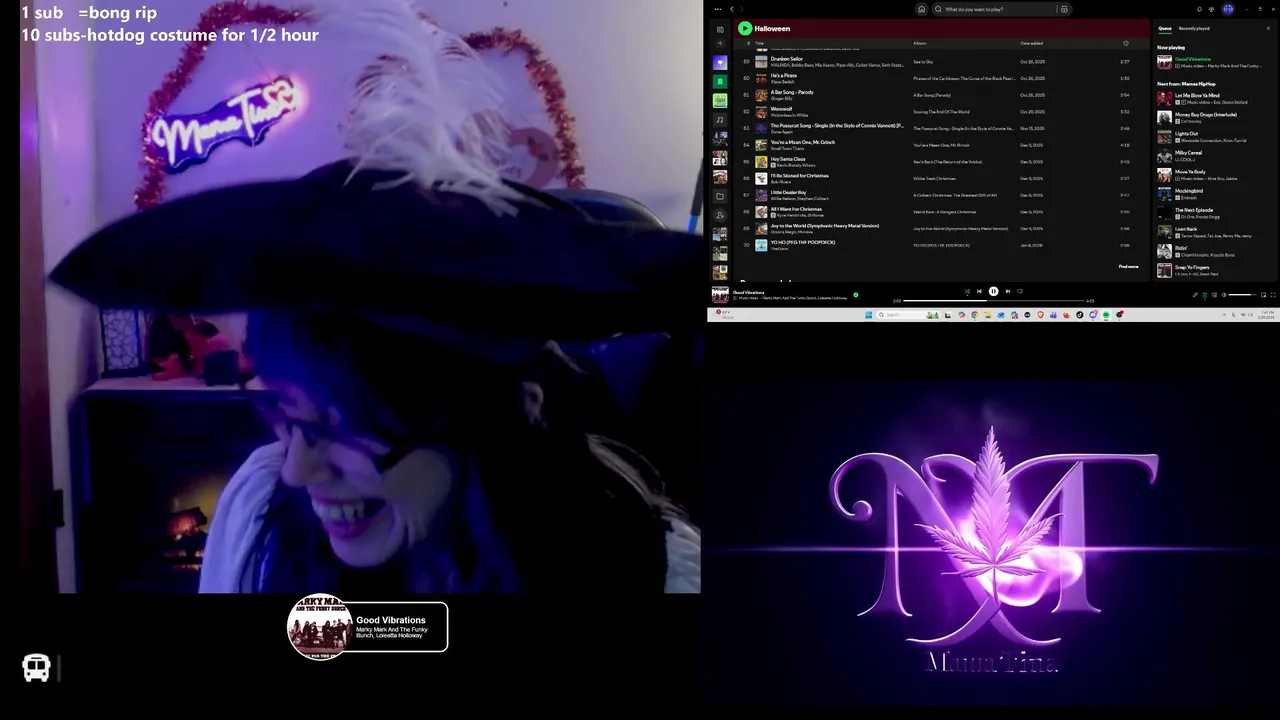Close the Queue panel
Viewport: 1280px width, 720px height.
click(x=1268, y=28)
